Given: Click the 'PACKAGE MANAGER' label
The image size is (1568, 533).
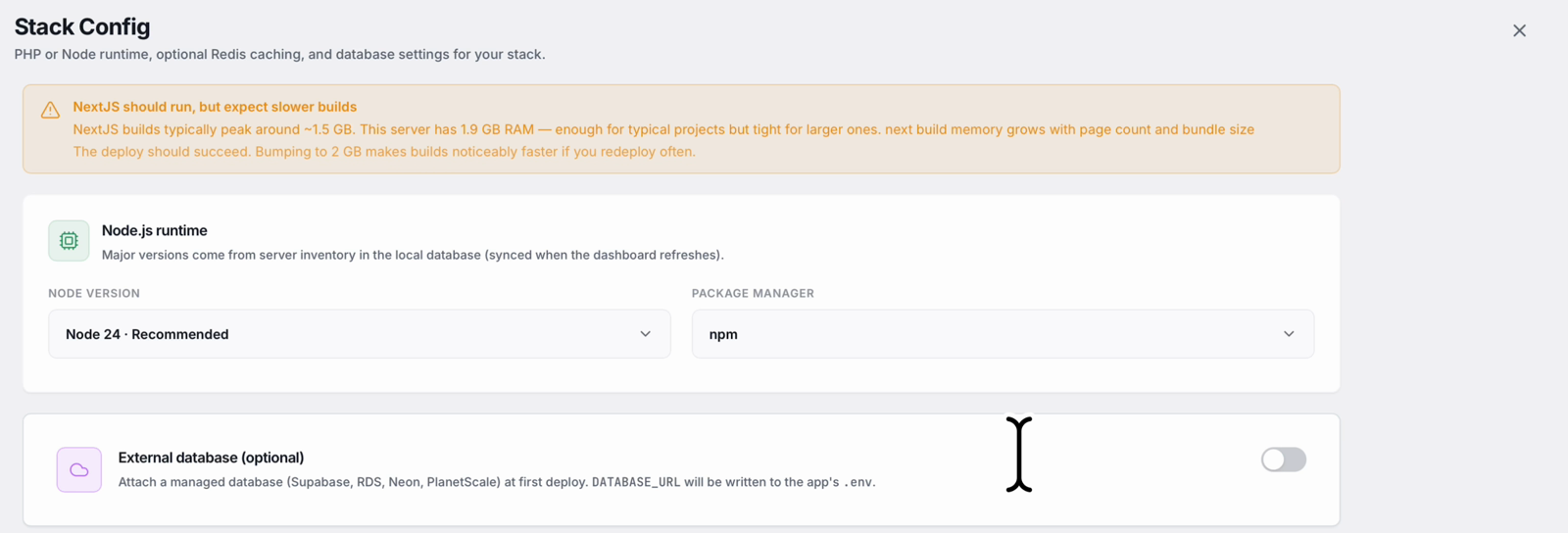Looking at the screenshot, I should pyautogui.click(x=753, y=293).
